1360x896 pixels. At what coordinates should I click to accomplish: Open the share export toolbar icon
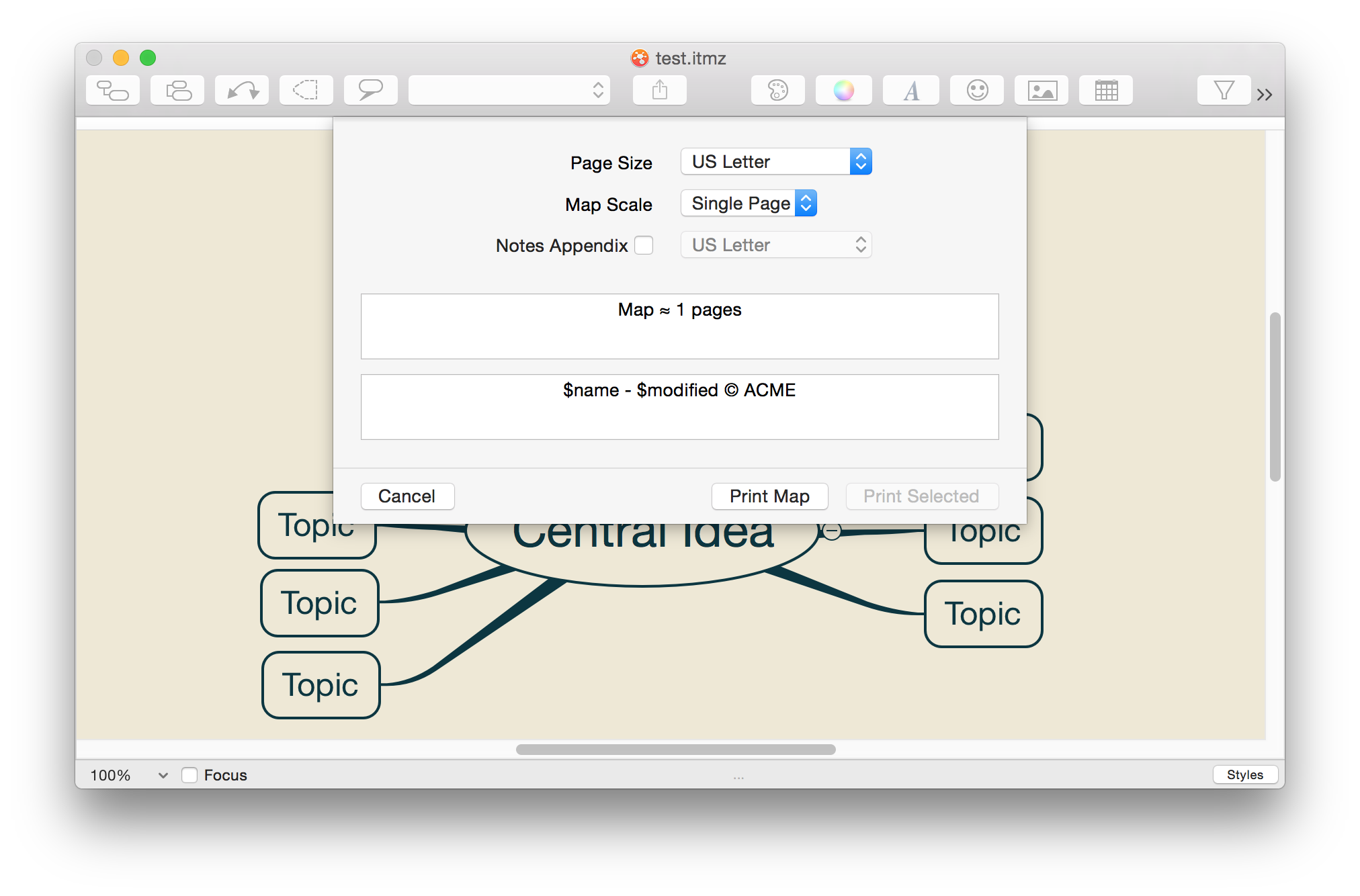click(660, 91)
